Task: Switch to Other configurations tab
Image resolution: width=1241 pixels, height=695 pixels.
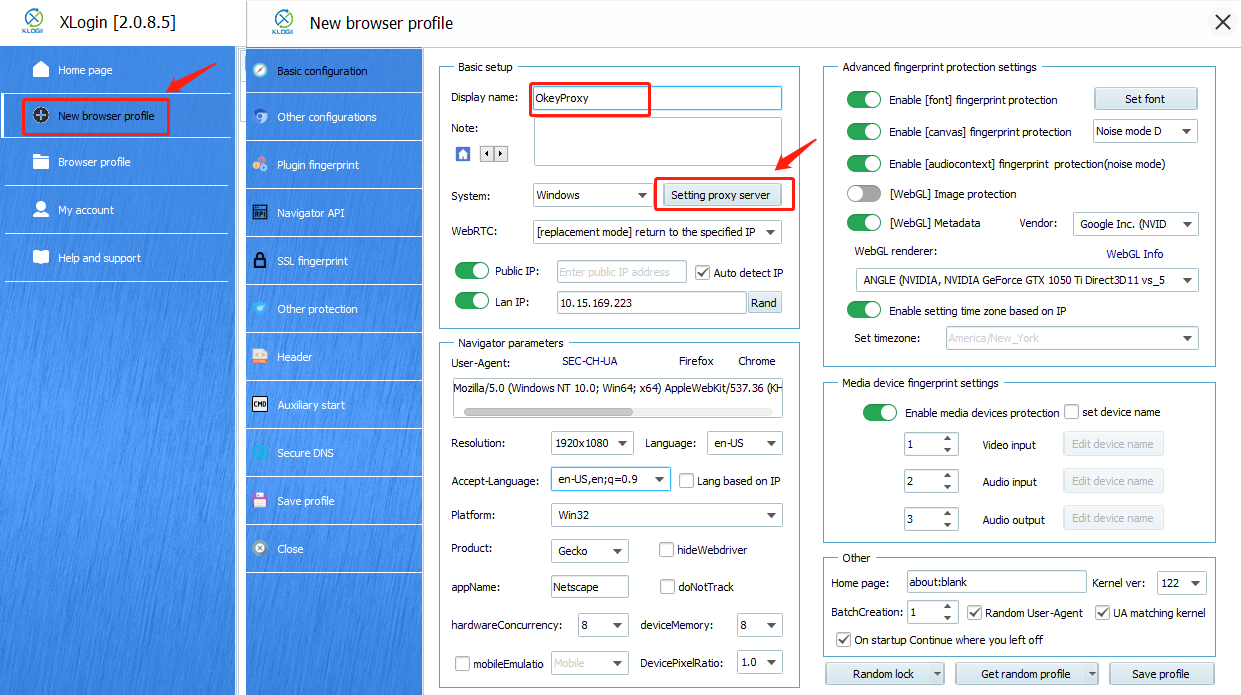Action: click(x=326, y=117)
